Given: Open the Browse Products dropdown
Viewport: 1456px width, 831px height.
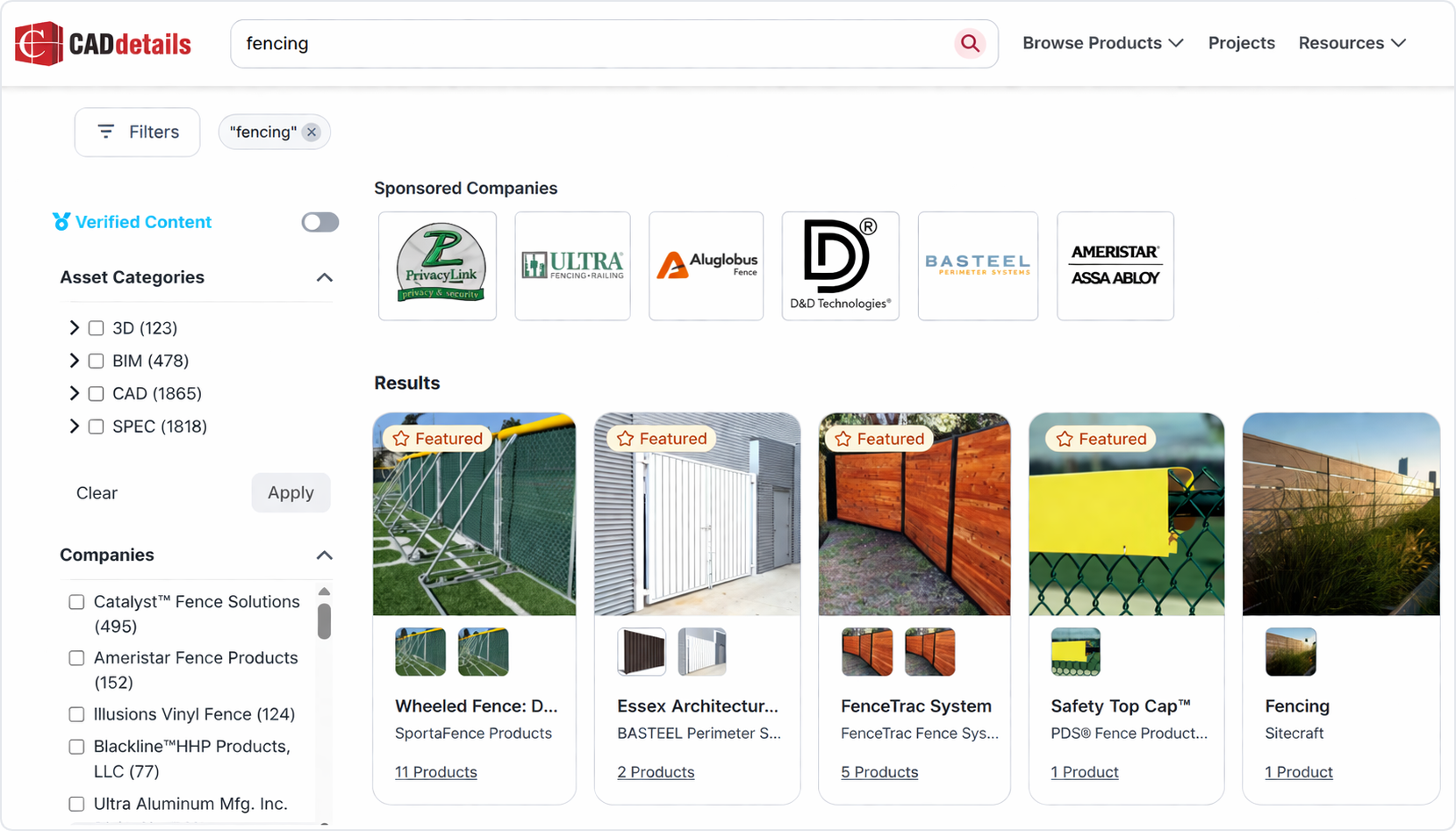Looking at the screenshot, I should click(1103, 43).
